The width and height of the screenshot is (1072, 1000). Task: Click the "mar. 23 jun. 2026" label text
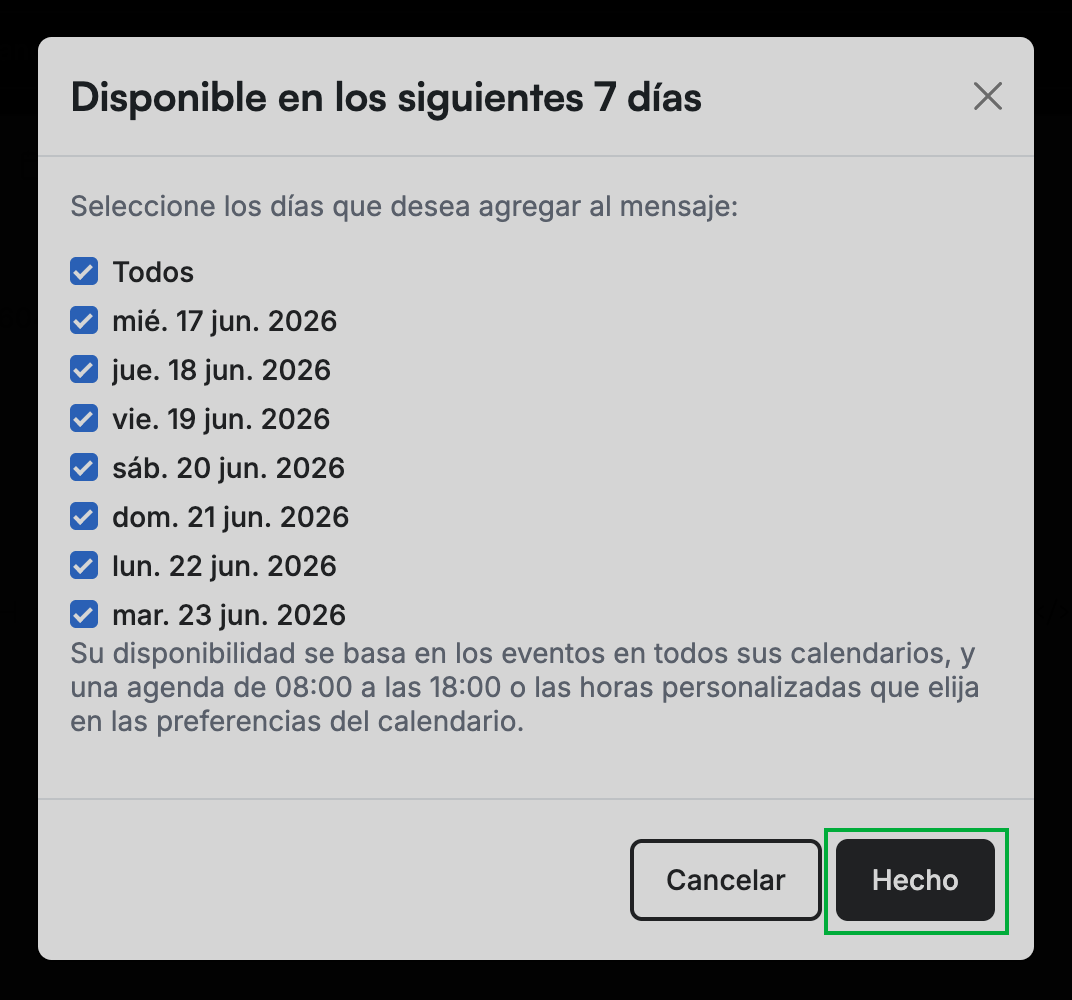pos(229,615)
